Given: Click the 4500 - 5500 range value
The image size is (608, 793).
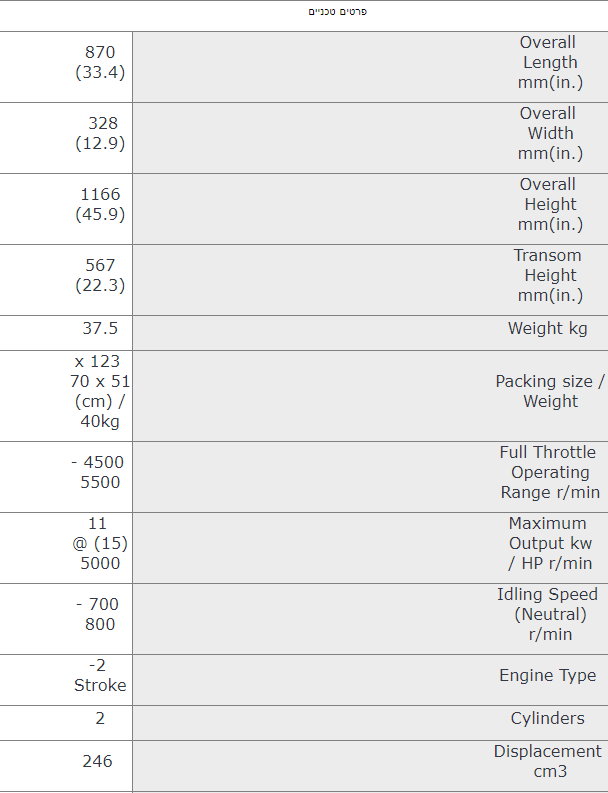Looking at the screenshot, I should pyautogui.click(x=98, y=472).
